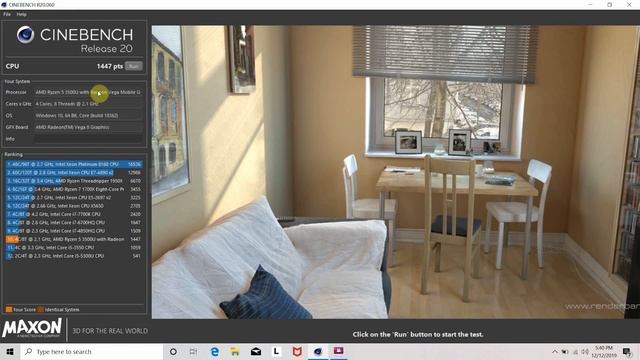The image size is (640, 360).
Task: Click the taskbar search box
Action: (92, 351)
